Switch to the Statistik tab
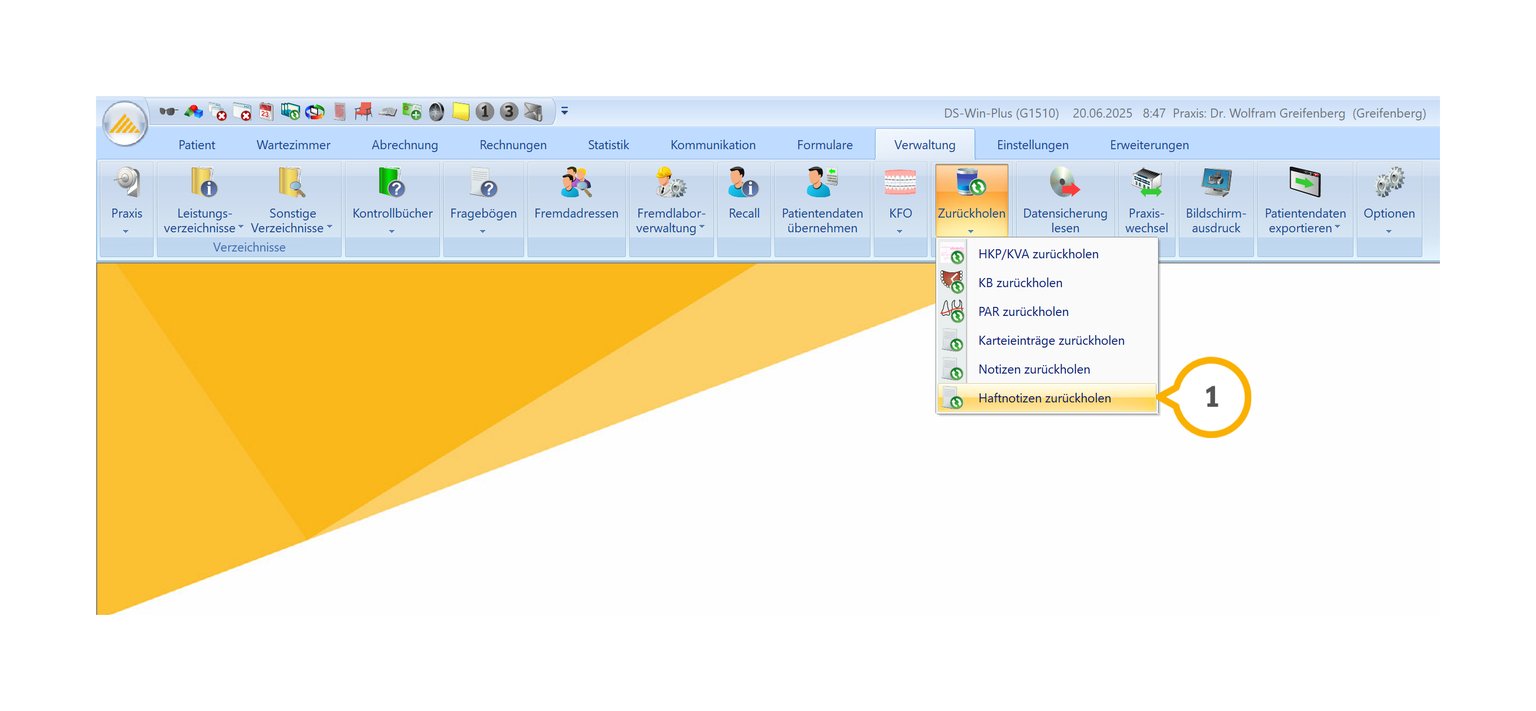The image size is (1536, 711). [x=609, y=145]
